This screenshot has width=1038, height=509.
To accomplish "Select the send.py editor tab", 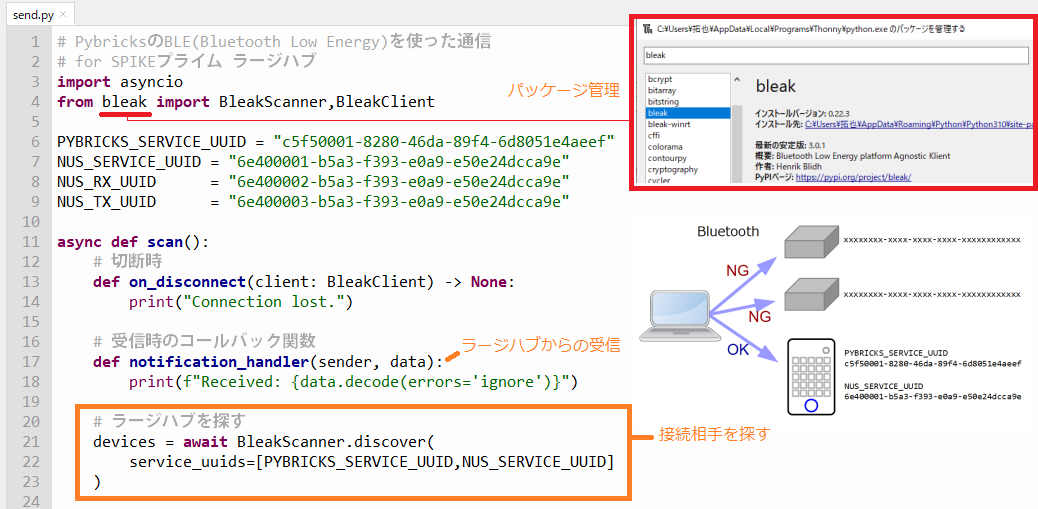I will (x=37, y=15).
